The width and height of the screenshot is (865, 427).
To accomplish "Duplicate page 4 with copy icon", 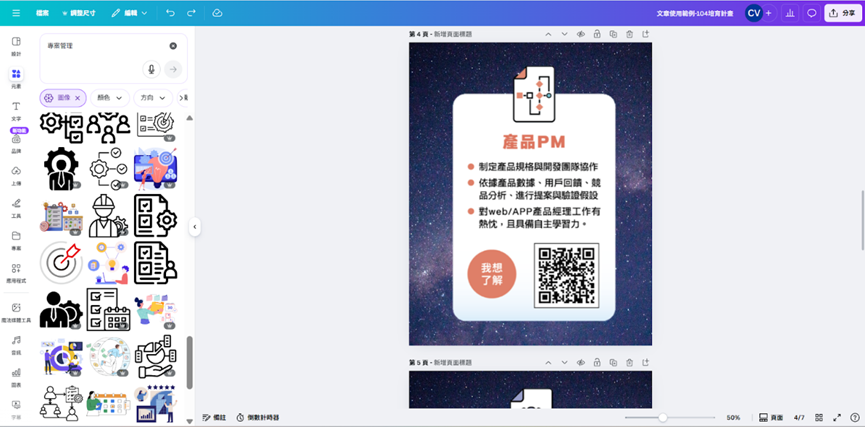I will point(613,34).
